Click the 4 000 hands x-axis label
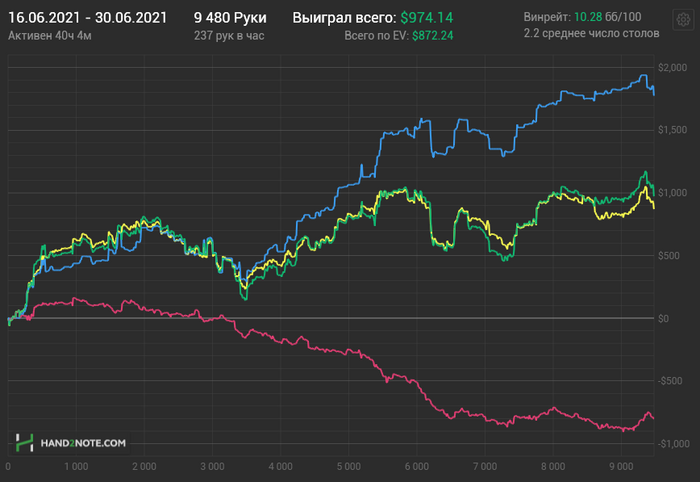 pyautogui.click(x=280, y=467)
